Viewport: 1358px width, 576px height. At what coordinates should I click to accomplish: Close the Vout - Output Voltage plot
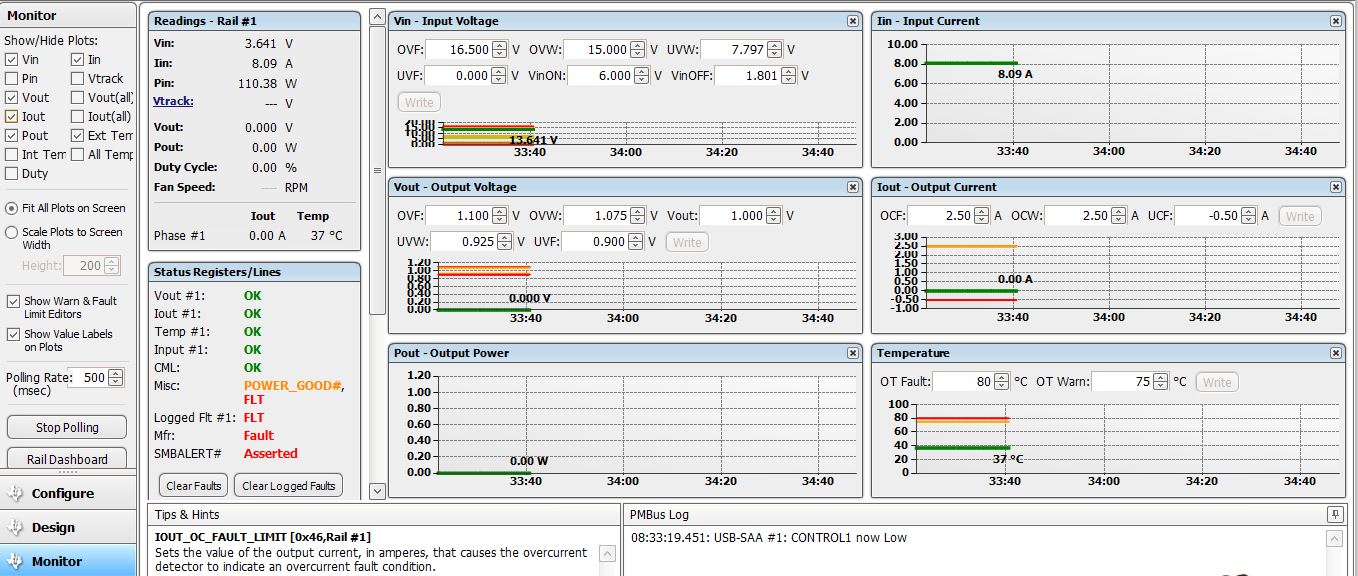[x=852, y=186]
